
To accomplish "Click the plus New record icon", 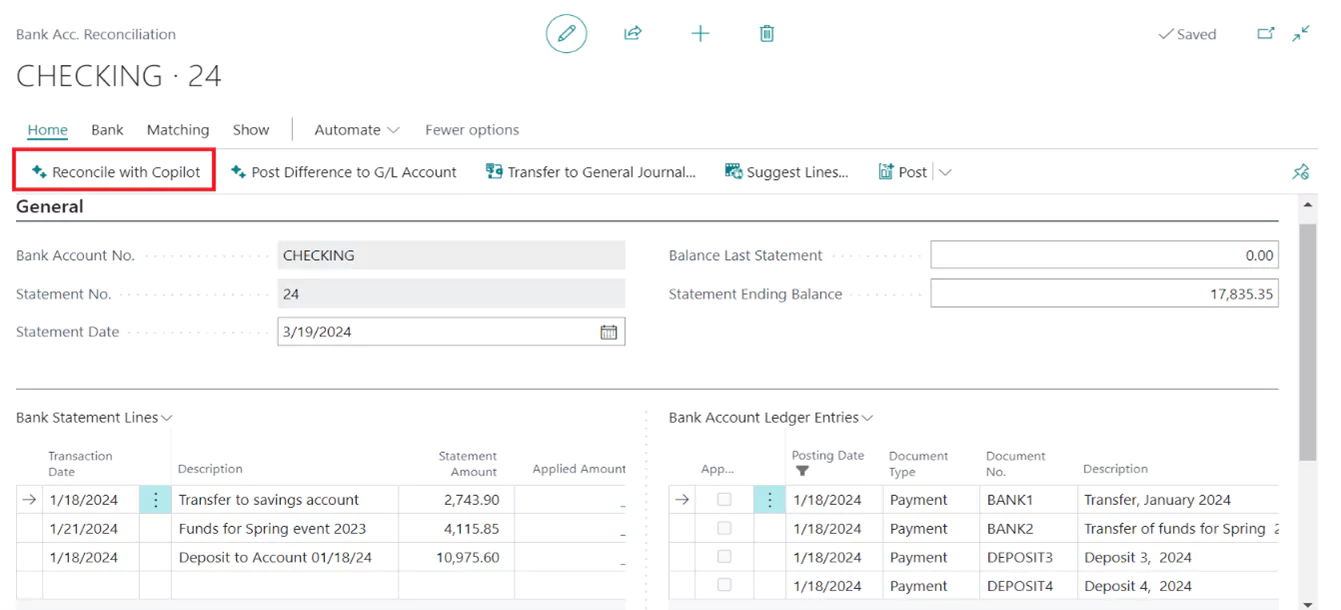I will (x=700, y=34).
